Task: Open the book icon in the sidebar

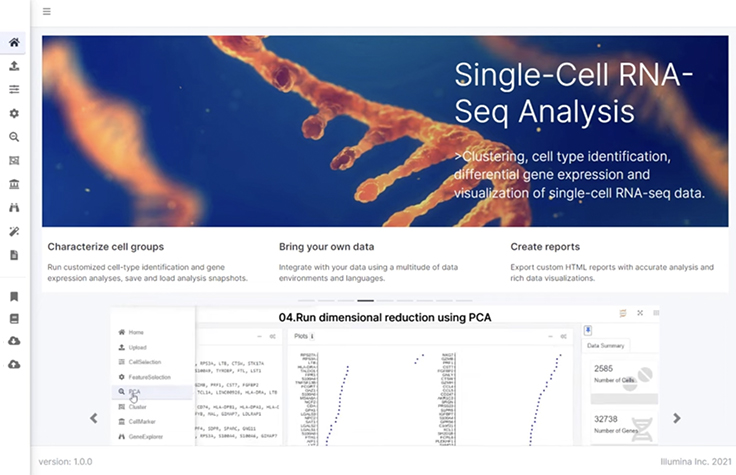Action: (14, 319)
